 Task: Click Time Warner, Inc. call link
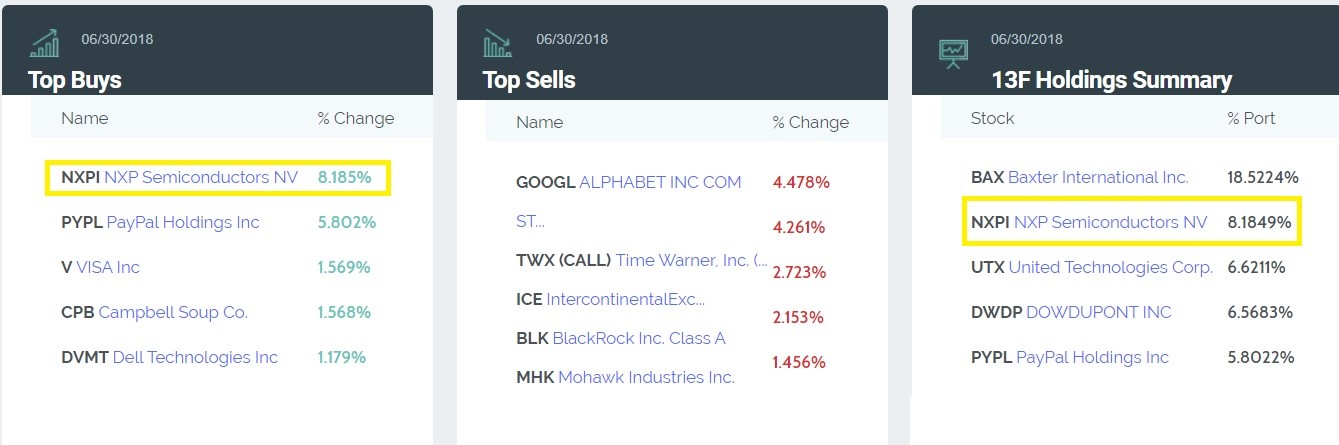(x=691, y=260)
